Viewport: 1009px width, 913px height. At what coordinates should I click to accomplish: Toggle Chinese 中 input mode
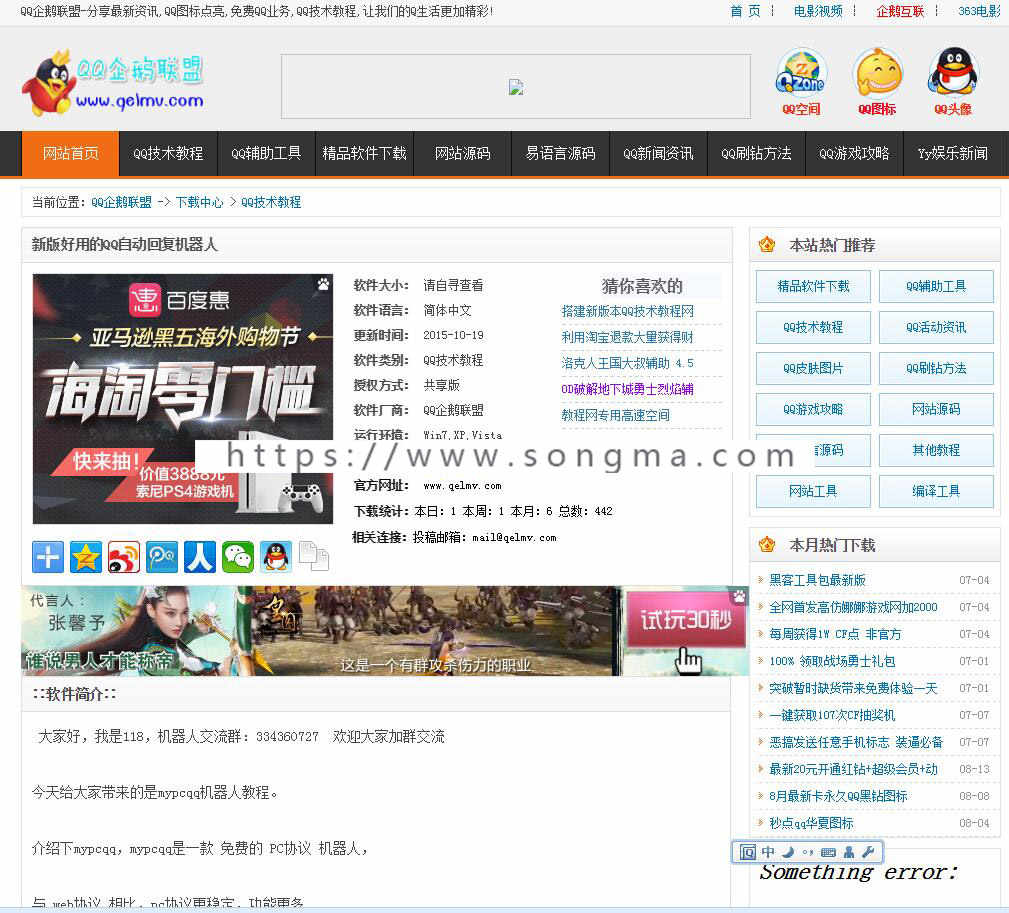click(x=768, y=853)
